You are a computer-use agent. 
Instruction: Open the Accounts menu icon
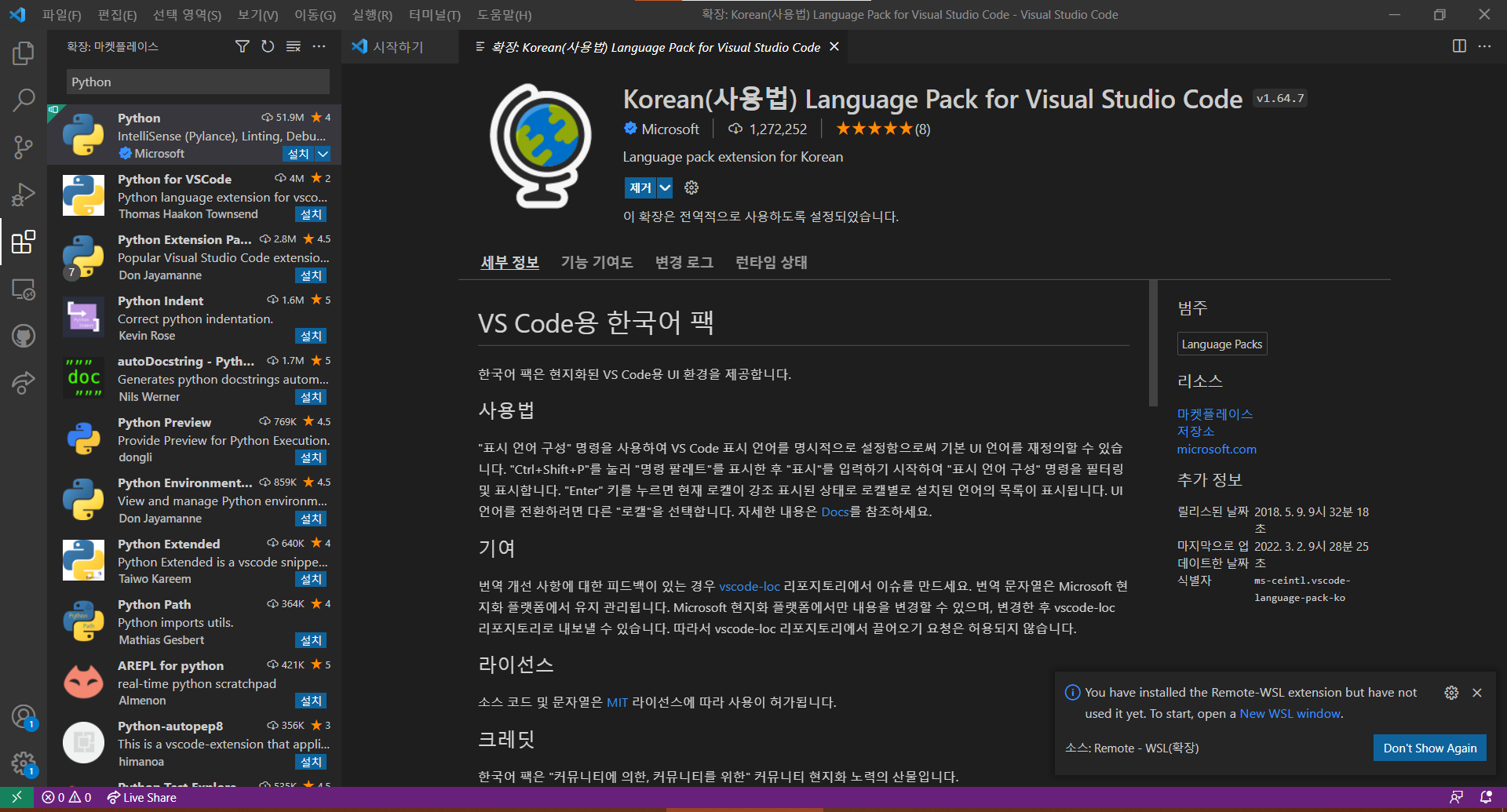click(24, 716)
